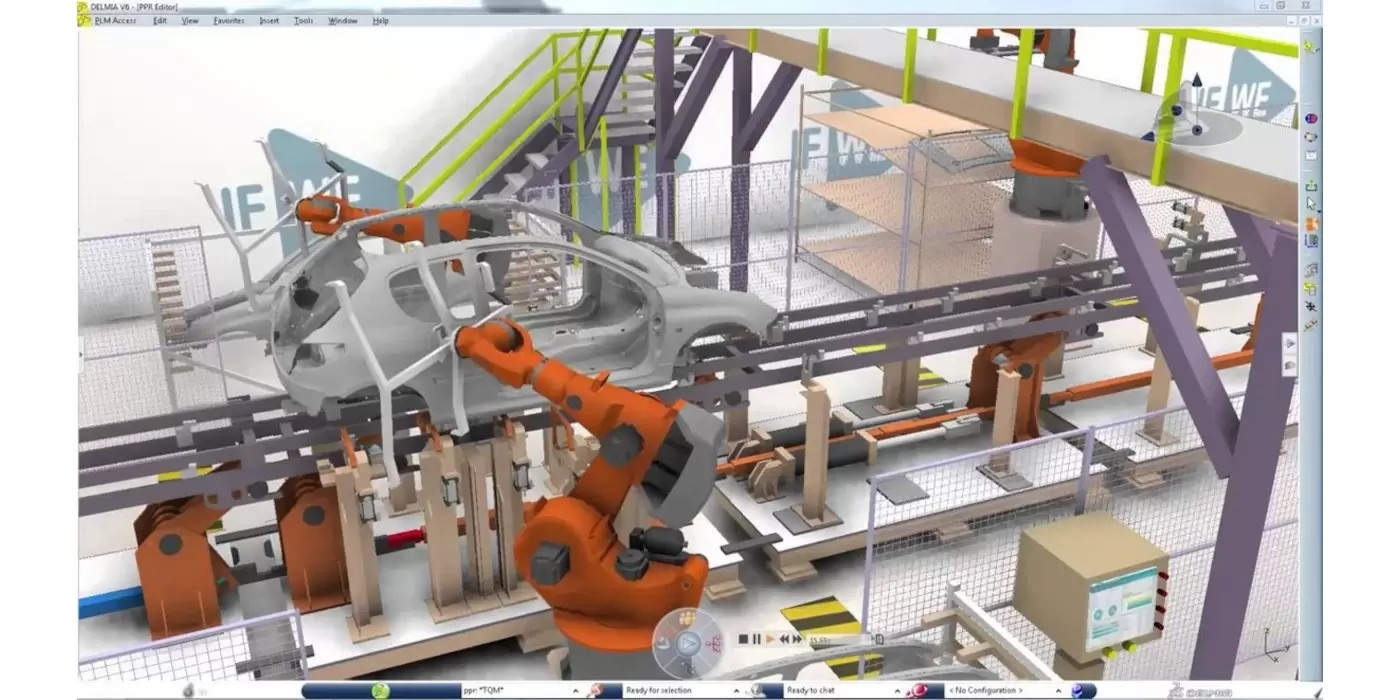Click the Stop button in simulation player
Viewport: 1400px width, 700px height.
(743, 639)
